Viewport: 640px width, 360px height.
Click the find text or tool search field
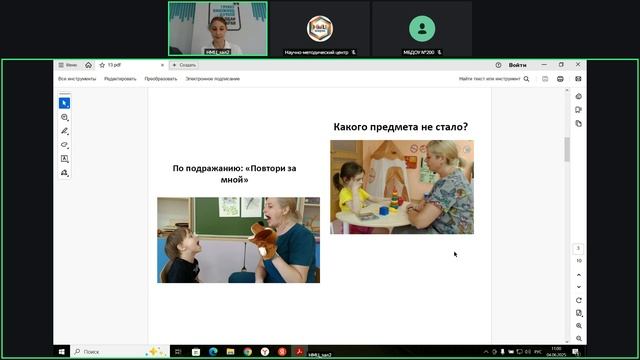489,79
